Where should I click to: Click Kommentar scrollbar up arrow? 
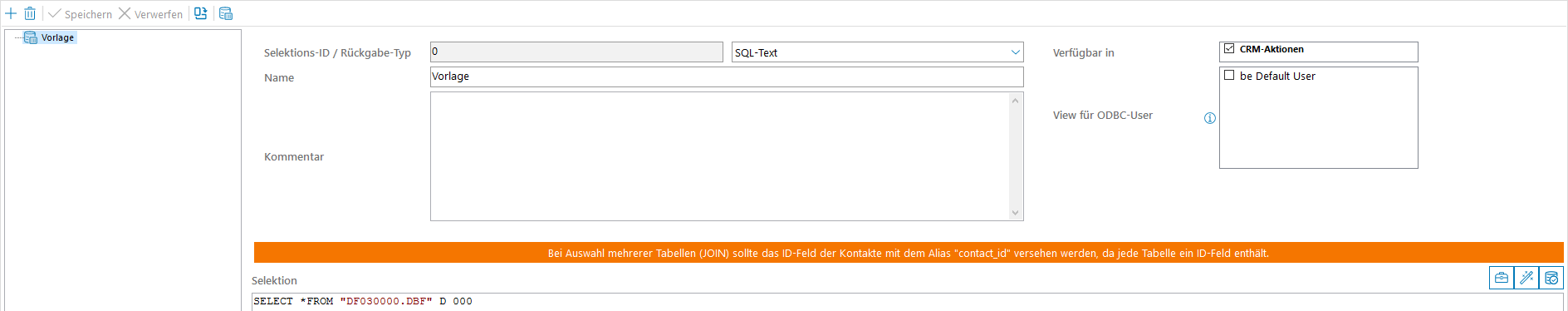coord(1015,100)
